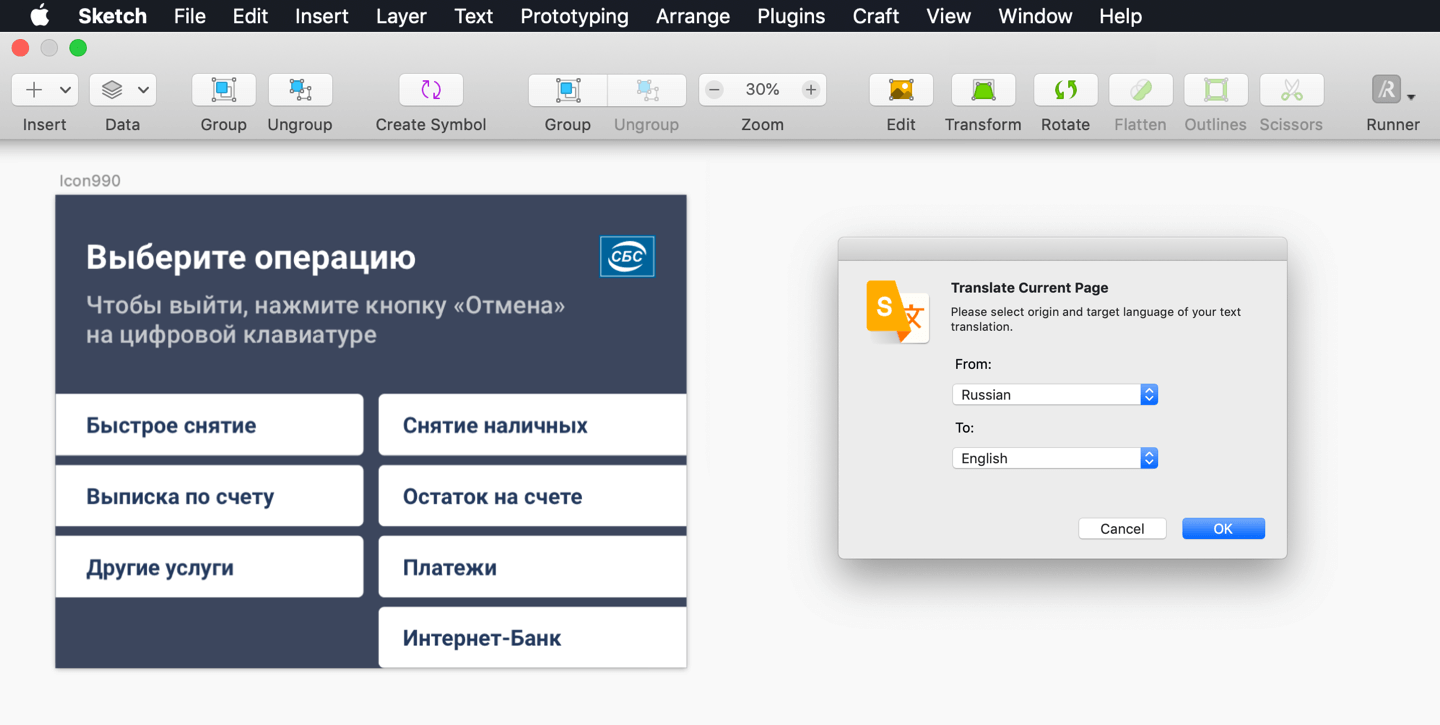Open the Edit tool in toolbar
Viewport: 1440px width, 725px height.
[900, 90]
